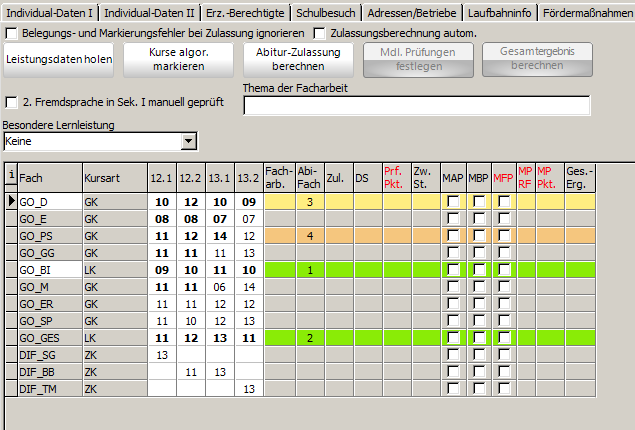Tick MFP checkbox for GO_PS
The image size is (635, 430).
(x=504, y=236)
